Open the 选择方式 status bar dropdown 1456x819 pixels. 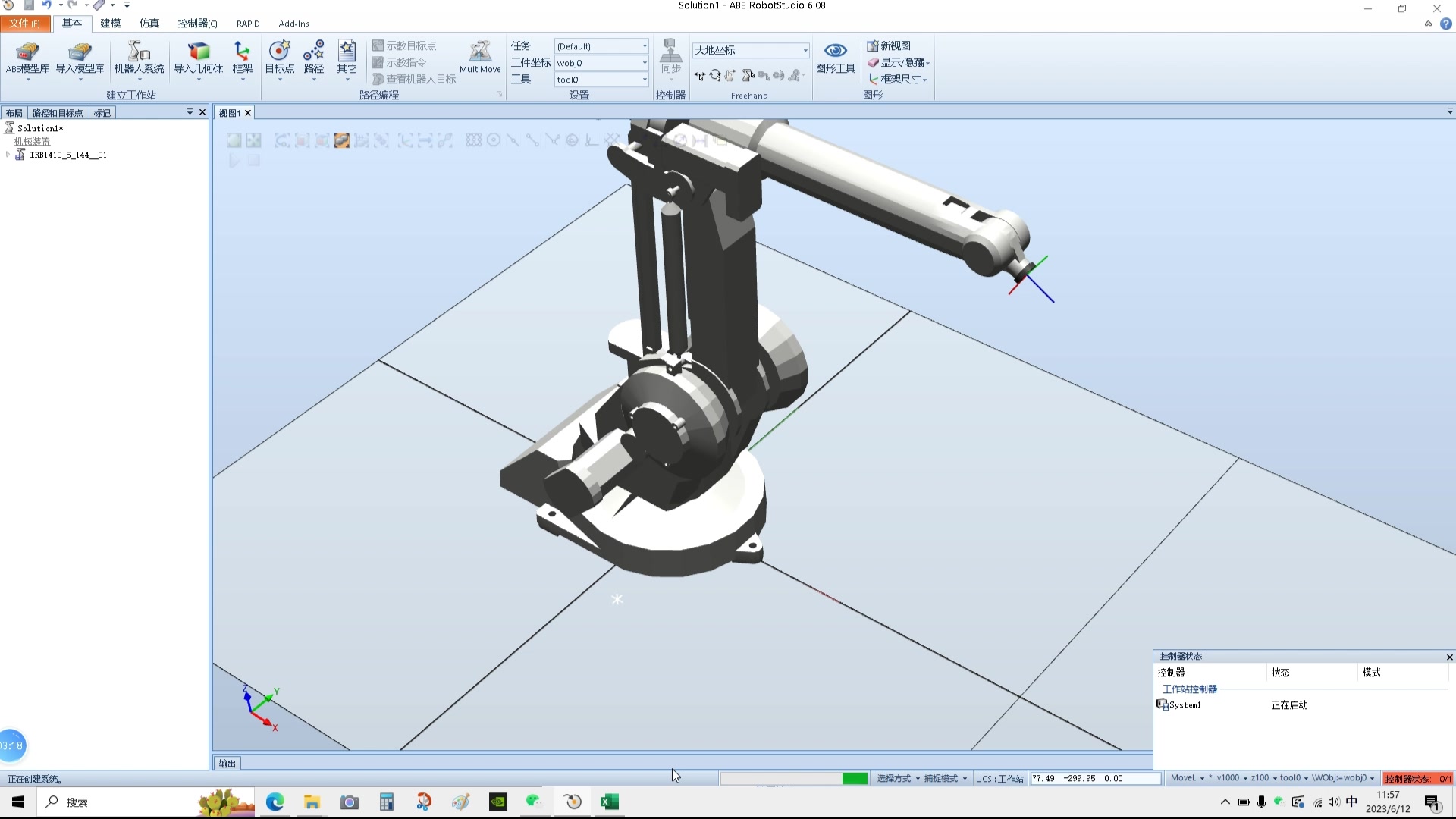pyautogui.click(x=898, y=779)
